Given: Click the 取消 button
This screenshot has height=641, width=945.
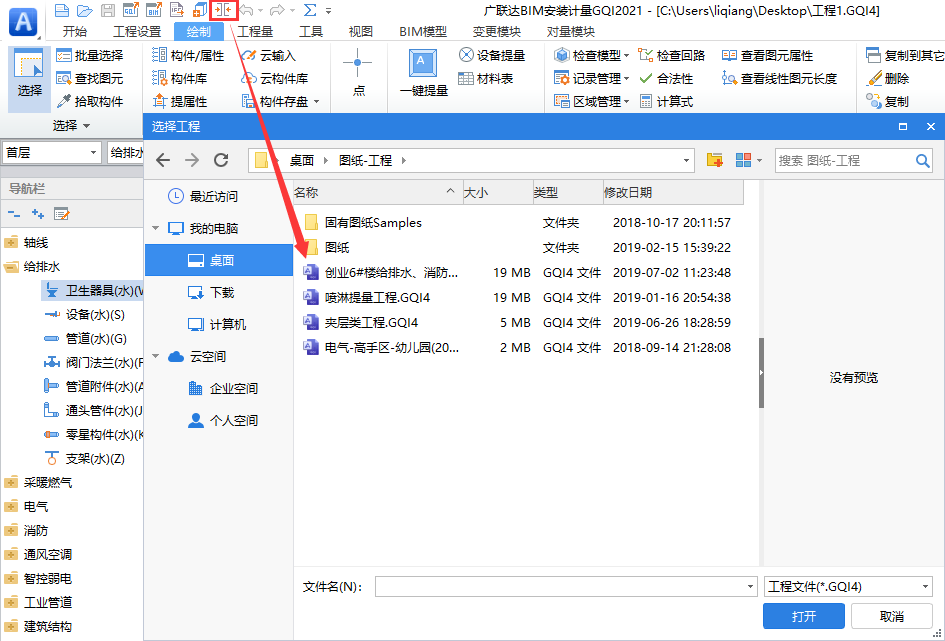Looking at the screenshot, I should [891, 616].
